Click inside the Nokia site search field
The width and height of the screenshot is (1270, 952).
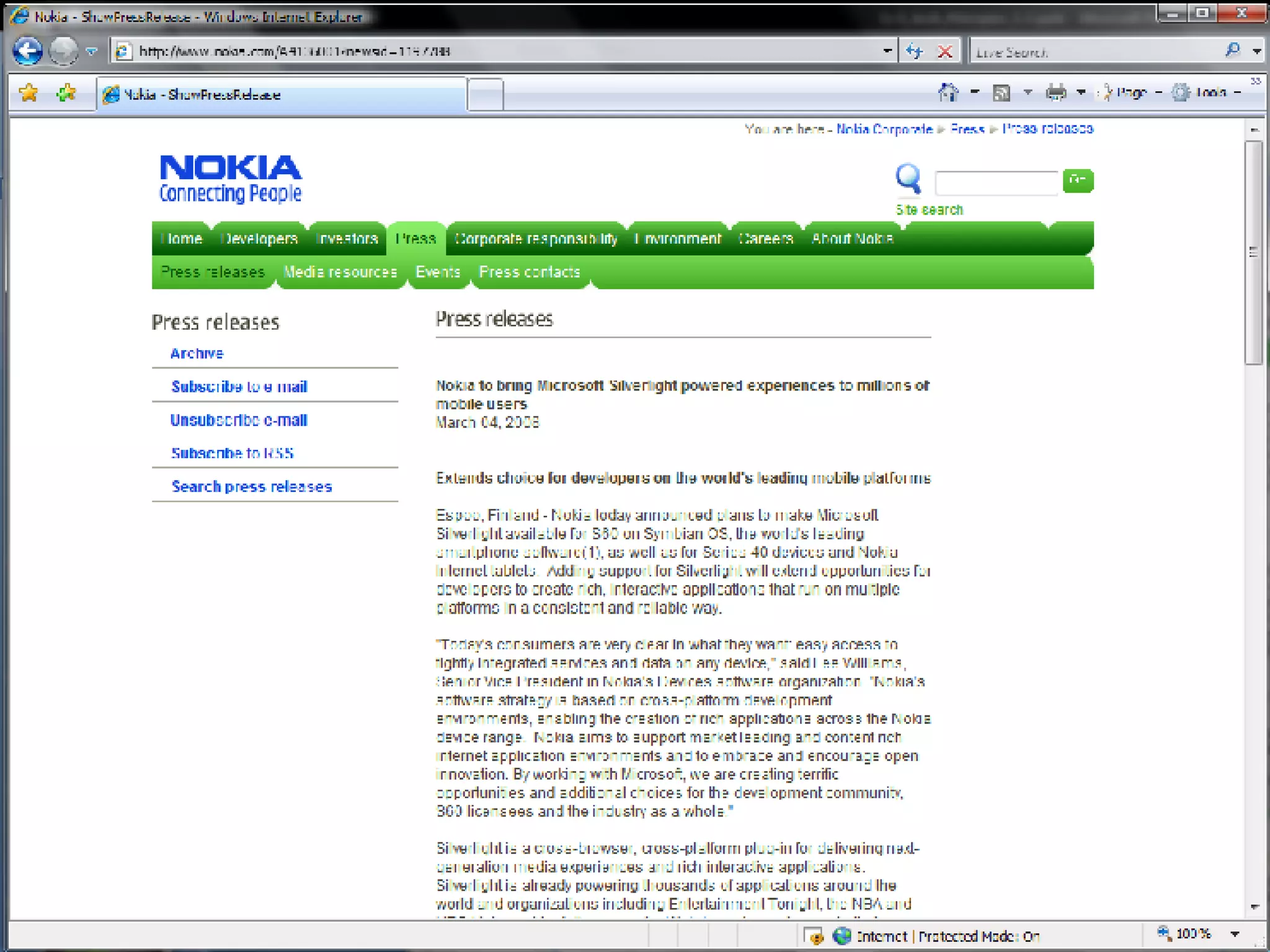pos(996,183)
